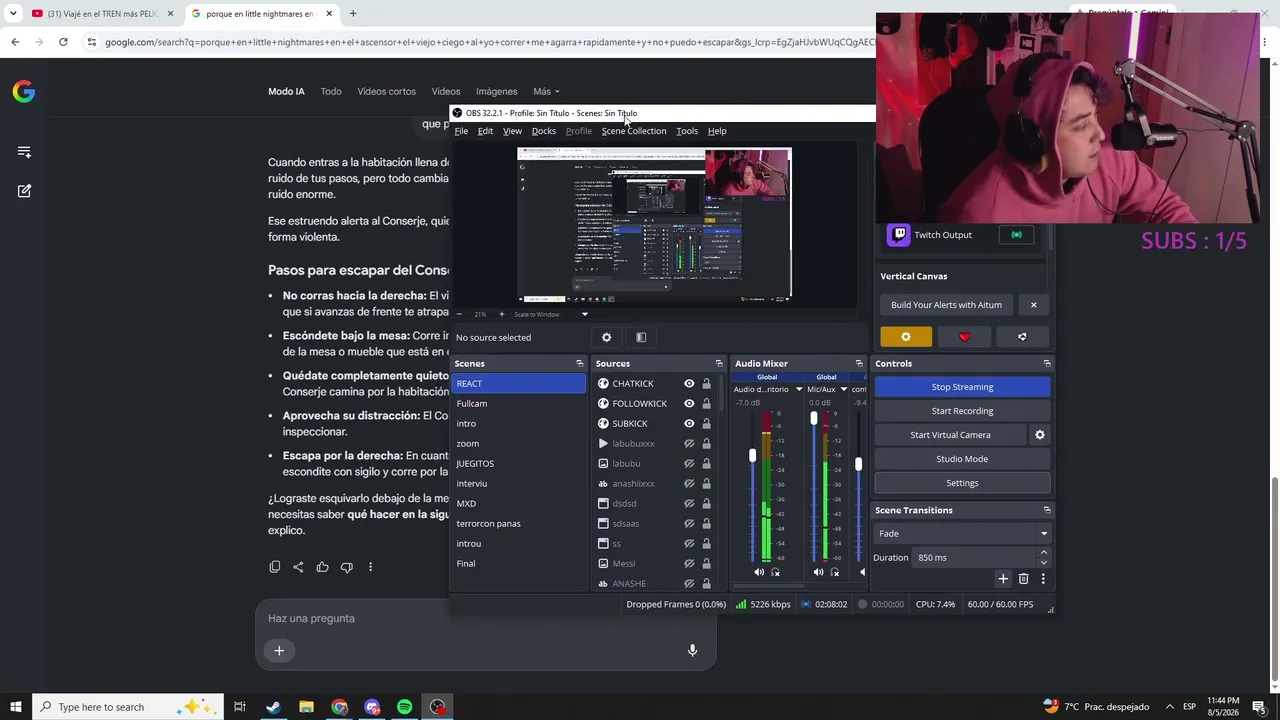This screenshot has width=1280, height=720.
Task: Unlock the FOLLOWKICK source
Action: click(706, 404)
